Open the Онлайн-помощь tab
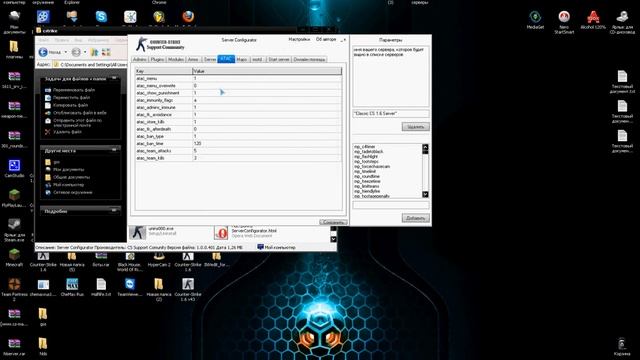Viewport: 640px width, 360px height. point(309,59)
